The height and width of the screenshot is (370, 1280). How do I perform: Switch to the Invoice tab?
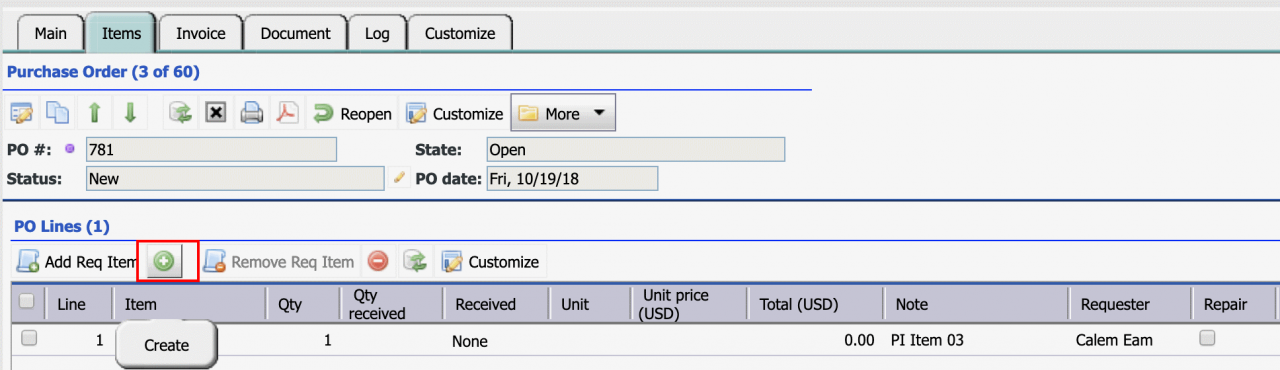(201, 33)
